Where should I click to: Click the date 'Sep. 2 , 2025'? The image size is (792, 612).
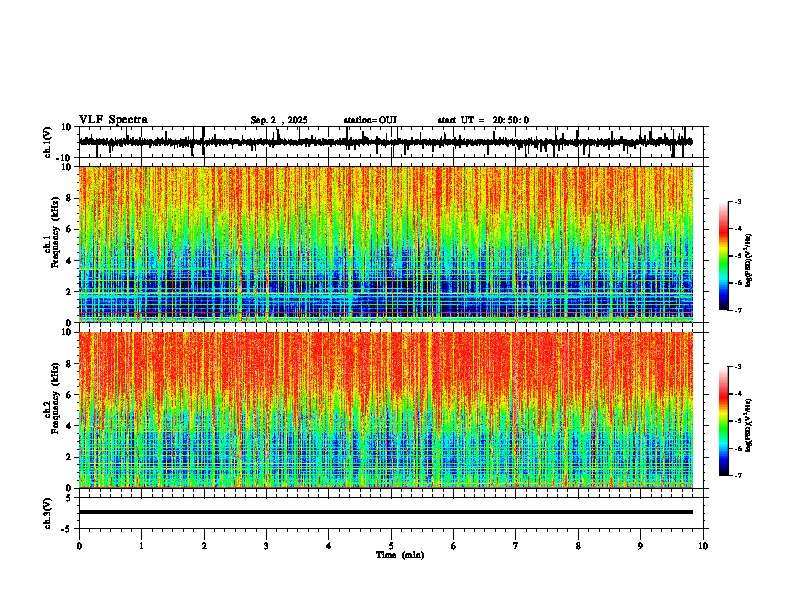point(279,120)
